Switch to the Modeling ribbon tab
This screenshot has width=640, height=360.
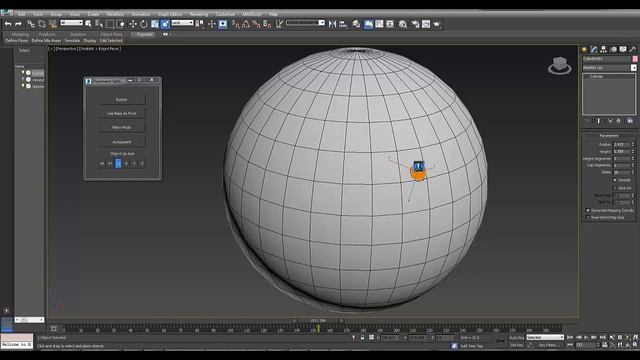[x=20, y=35]
